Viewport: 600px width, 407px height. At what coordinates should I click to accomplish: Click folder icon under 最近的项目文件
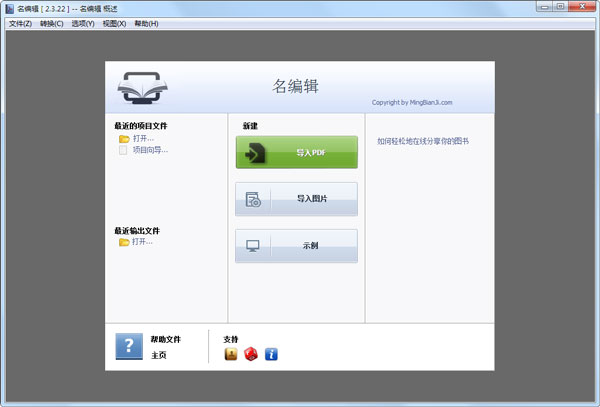coord(124,138)
